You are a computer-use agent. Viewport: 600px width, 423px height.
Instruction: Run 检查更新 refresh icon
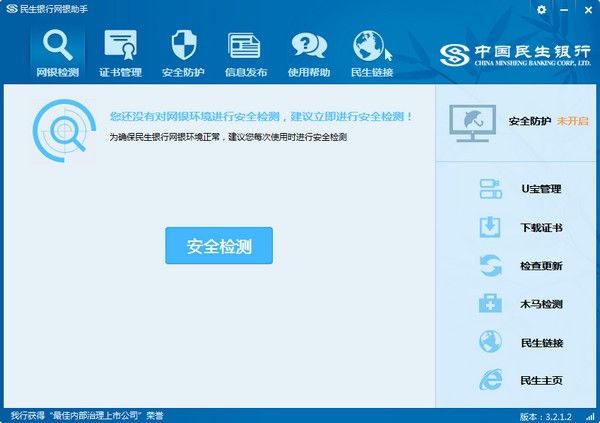(491, 266)
